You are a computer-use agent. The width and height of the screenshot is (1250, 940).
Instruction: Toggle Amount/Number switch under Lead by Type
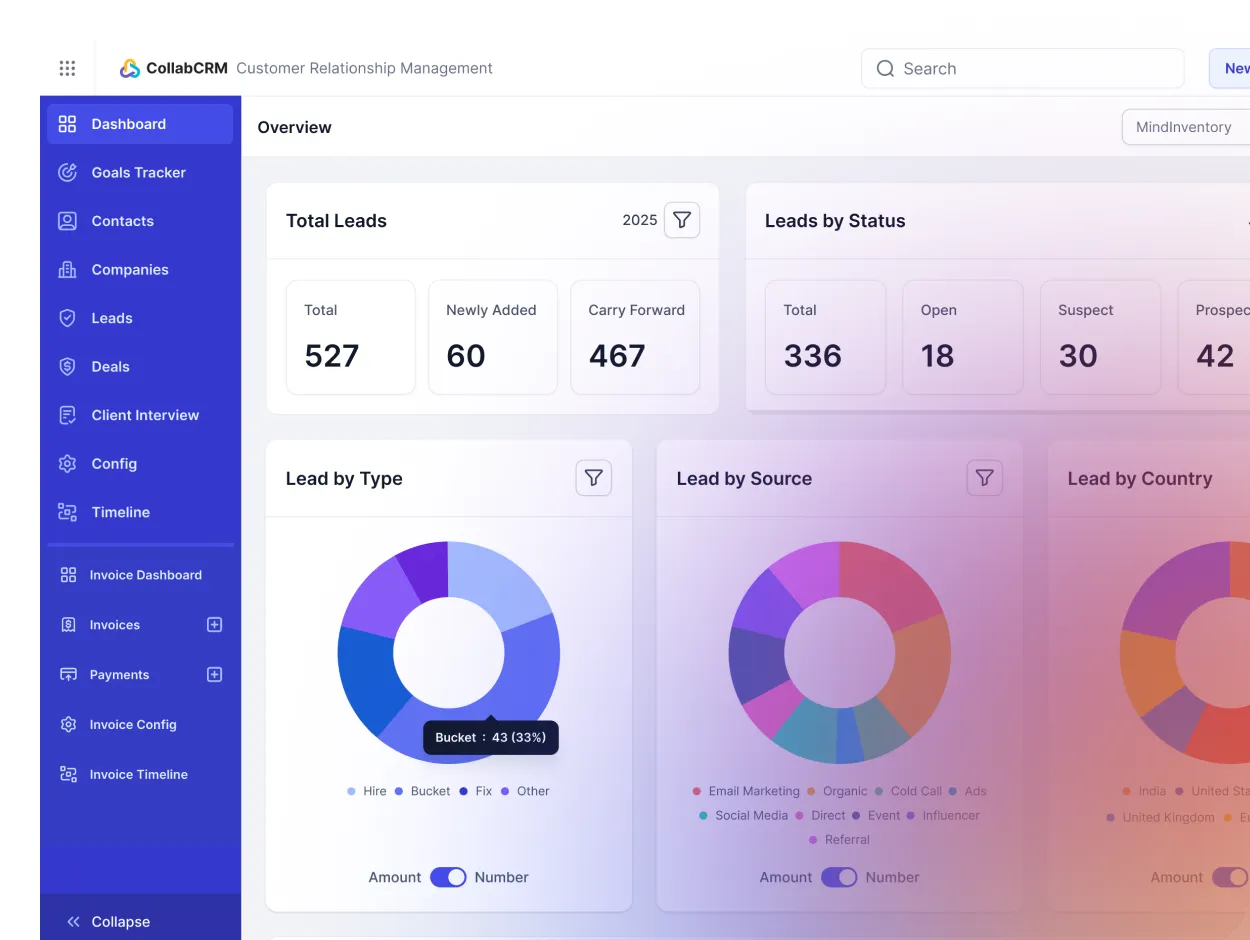[x=448, y=877]
